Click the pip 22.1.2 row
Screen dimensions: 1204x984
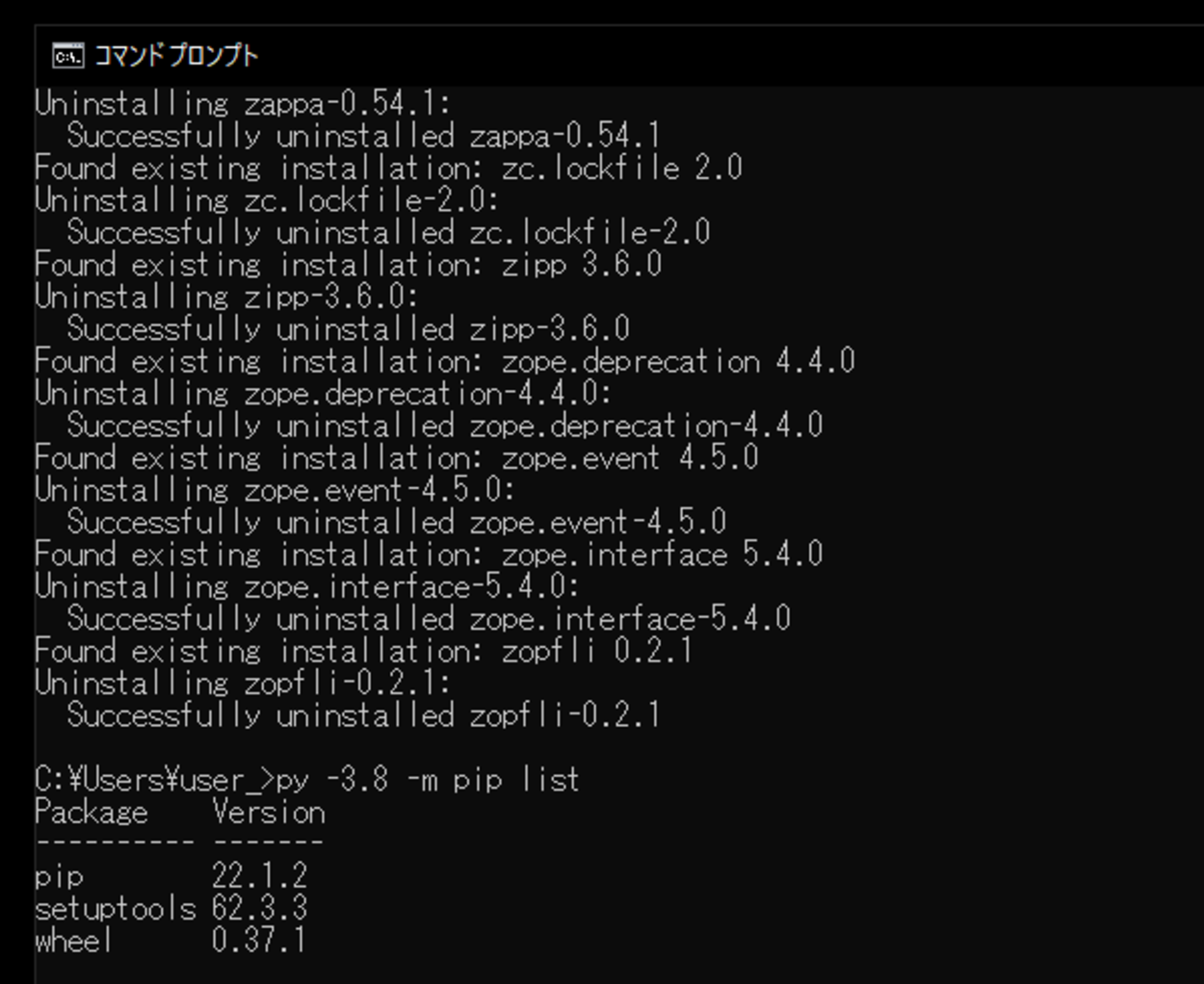(x=171, y=876)
